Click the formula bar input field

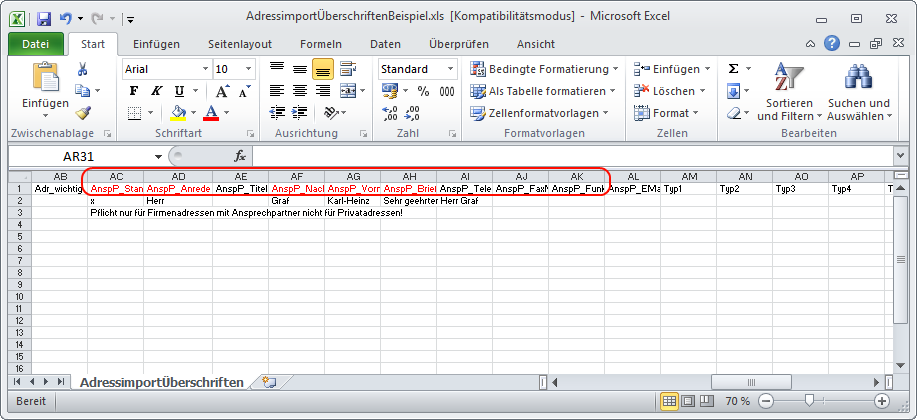coord(572,156)
